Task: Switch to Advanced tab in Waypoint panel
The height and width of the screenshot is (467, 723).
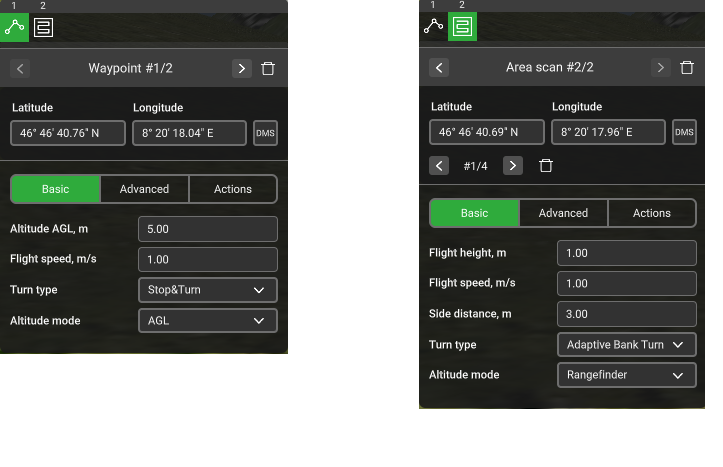Action: pyautogui.click(x=144, y=189)
